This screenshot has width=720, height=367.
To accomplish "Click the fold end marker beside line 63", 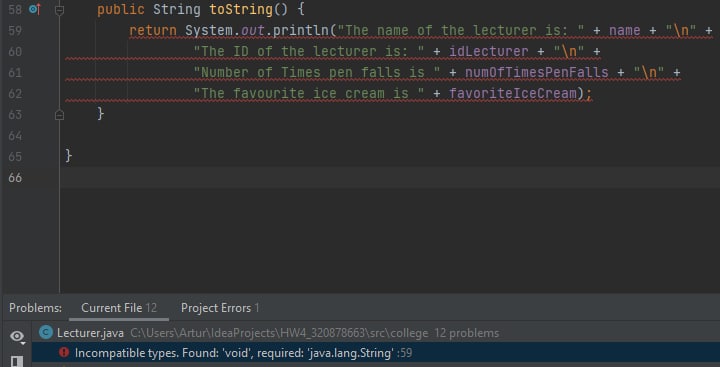I will [x=59, y=115].
